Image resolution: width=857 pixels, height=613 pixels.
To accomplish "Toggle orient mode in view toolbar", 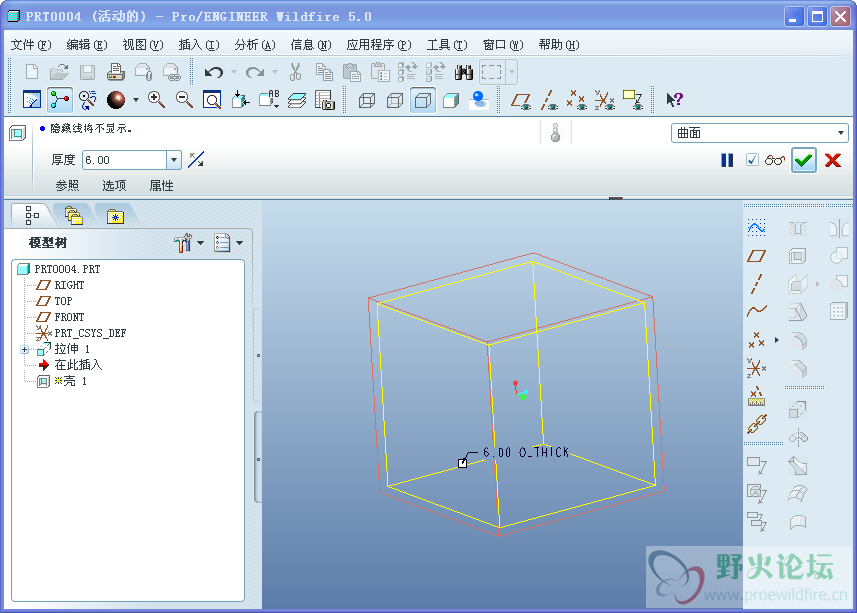I will tap(87, 100).
